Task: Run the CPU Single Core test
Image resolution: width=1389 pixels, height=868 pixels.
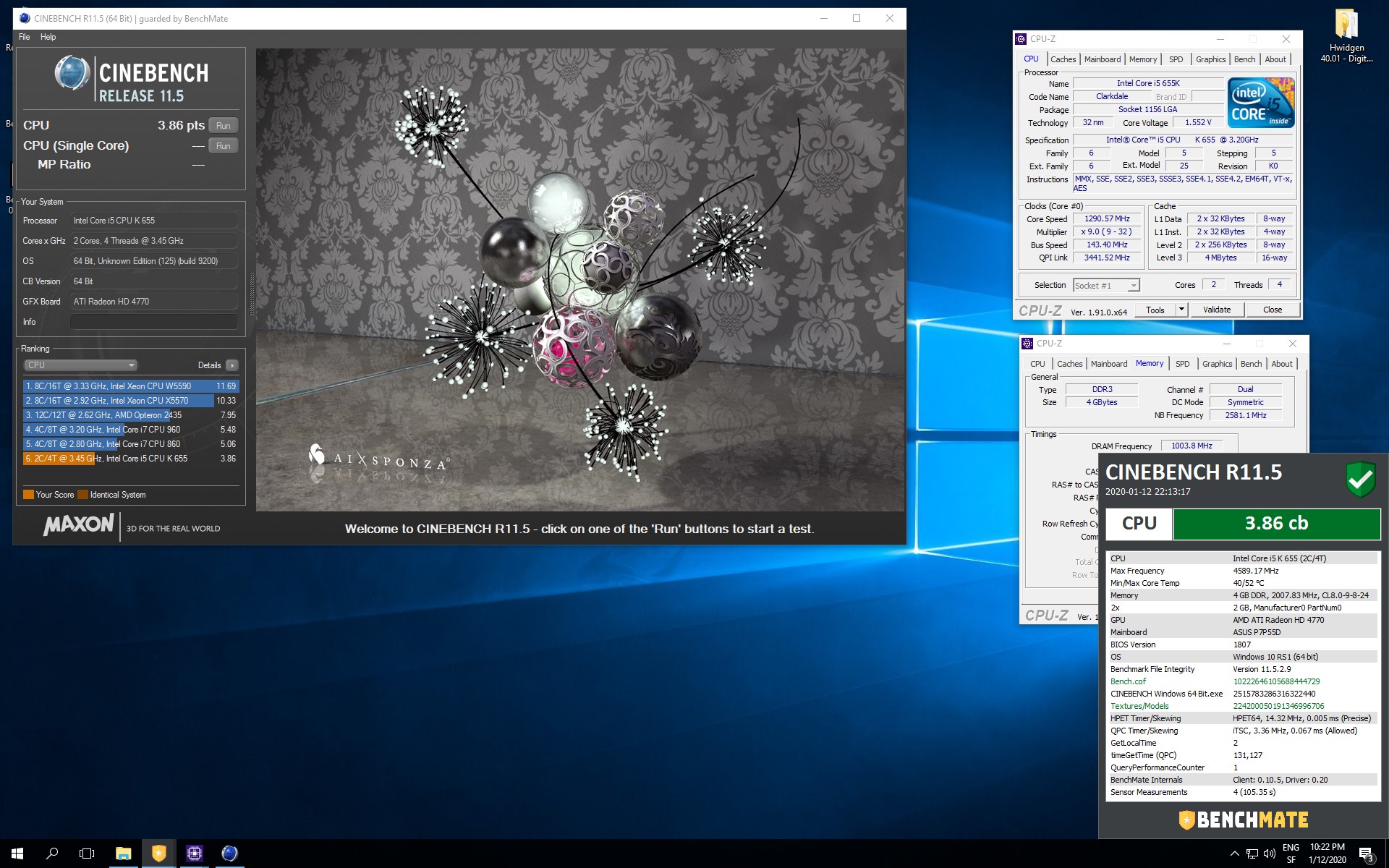Action: click(223, 146)
